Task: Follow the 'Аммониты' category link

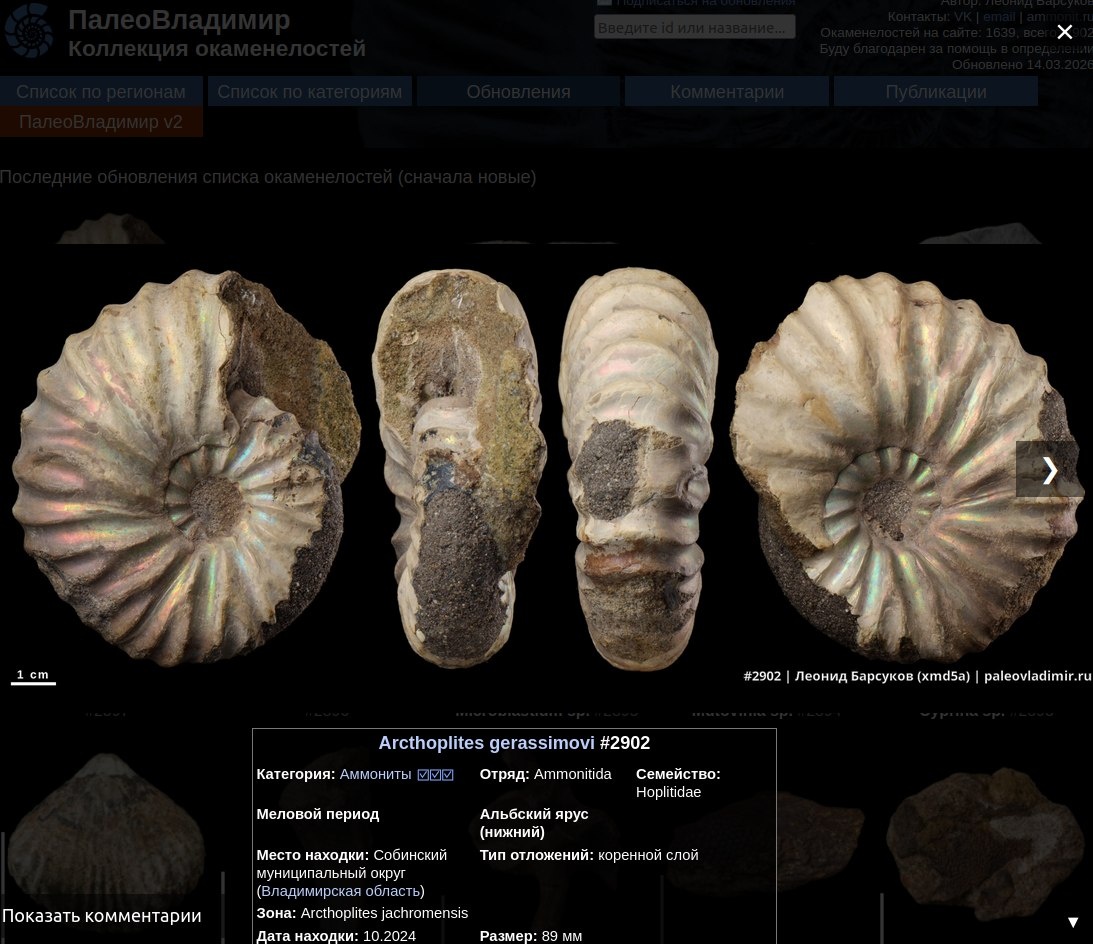Action: pos(375,774)
